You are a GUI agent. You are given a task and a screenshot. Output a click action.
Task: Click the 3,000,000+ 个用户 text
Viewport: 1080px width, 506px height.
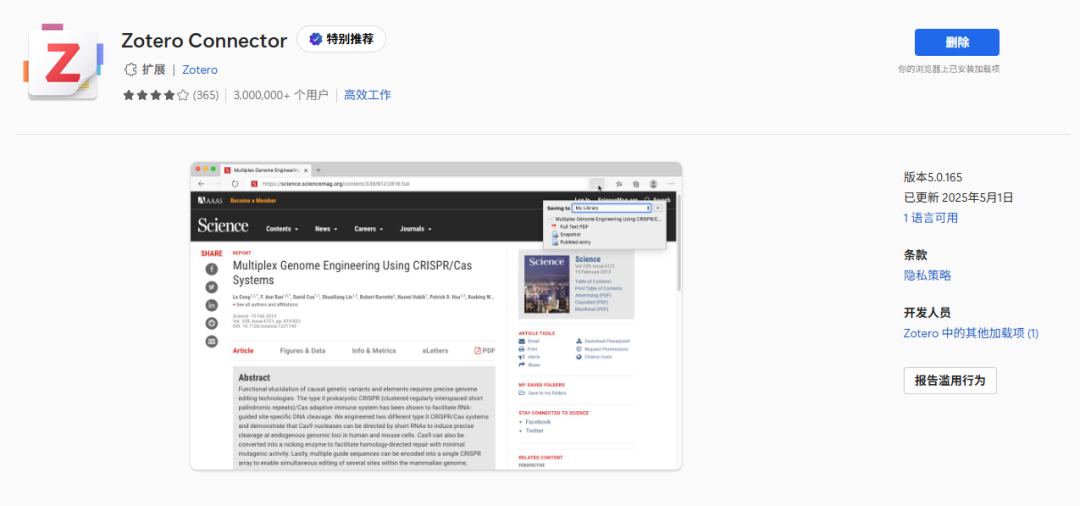pyautogui.click(x=281, y=95)
